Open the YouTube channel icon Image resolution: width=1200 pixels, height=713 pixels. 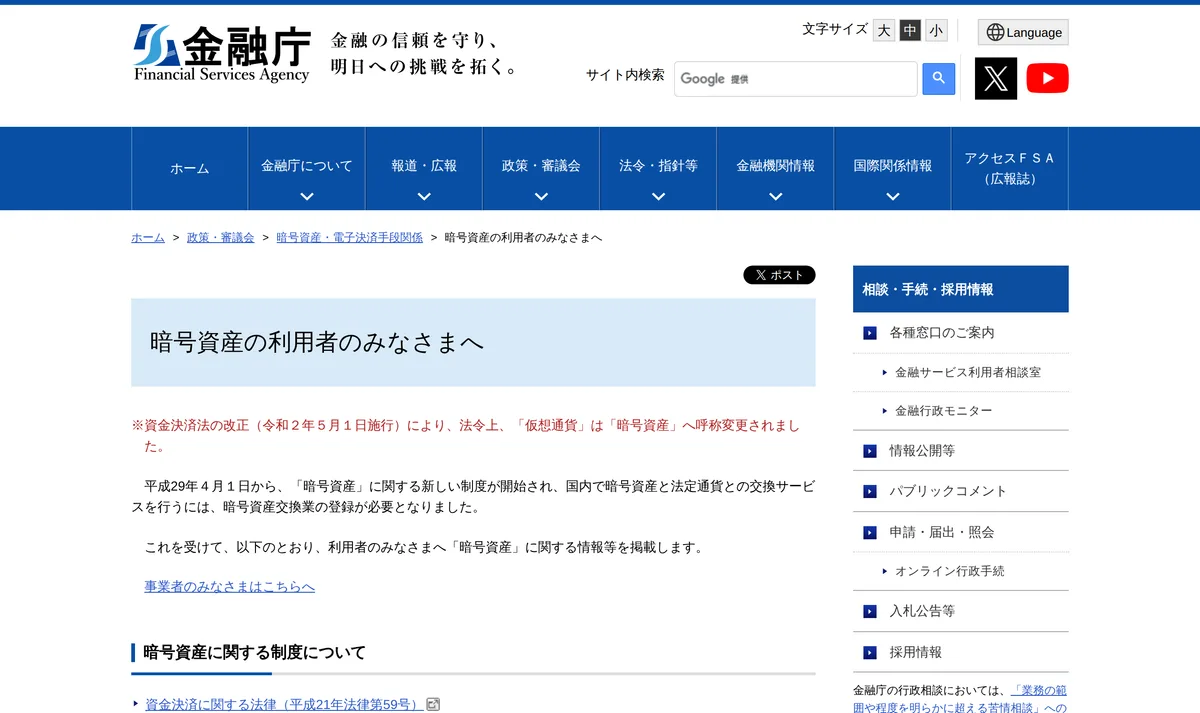tap(1047, 78)
